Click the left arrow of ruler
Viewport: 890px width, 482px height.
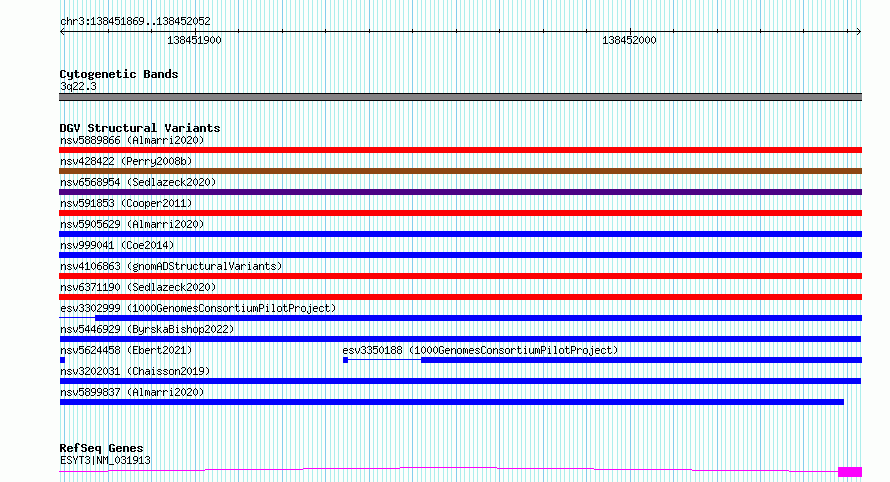coord(62,32)
